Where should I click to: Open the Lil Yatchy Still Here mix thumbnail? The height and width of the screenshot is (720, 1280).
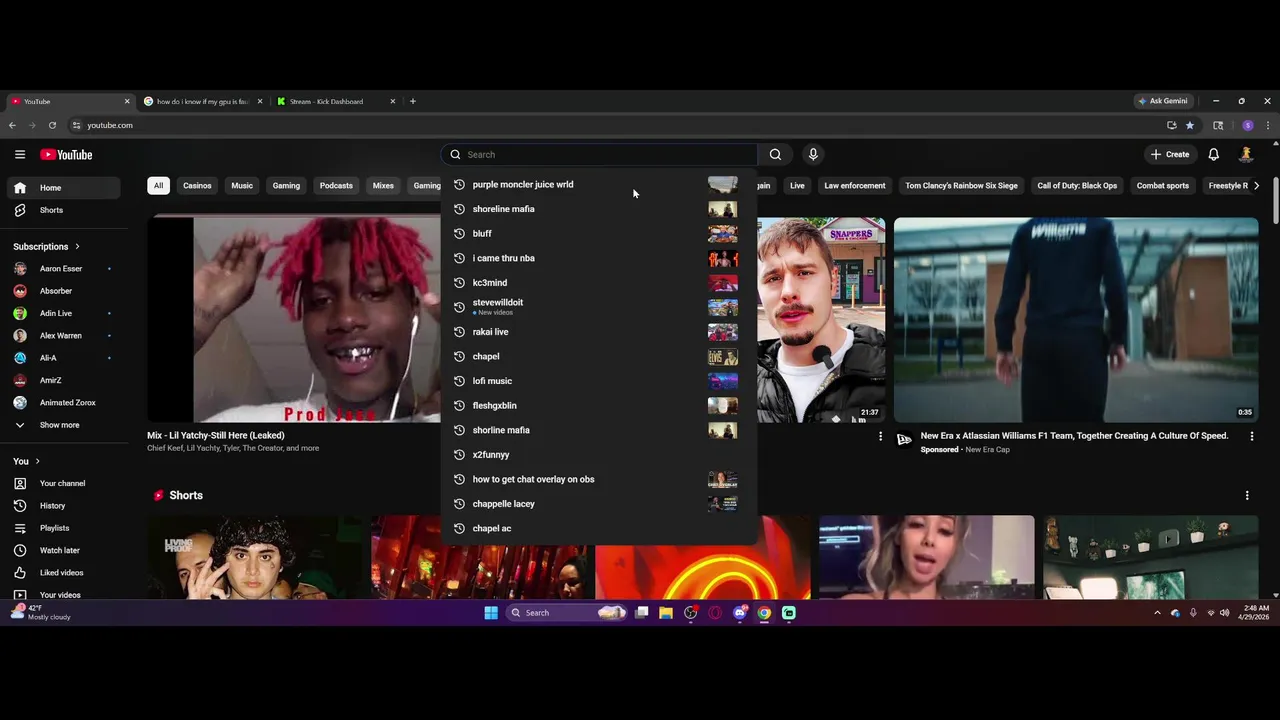294,319
